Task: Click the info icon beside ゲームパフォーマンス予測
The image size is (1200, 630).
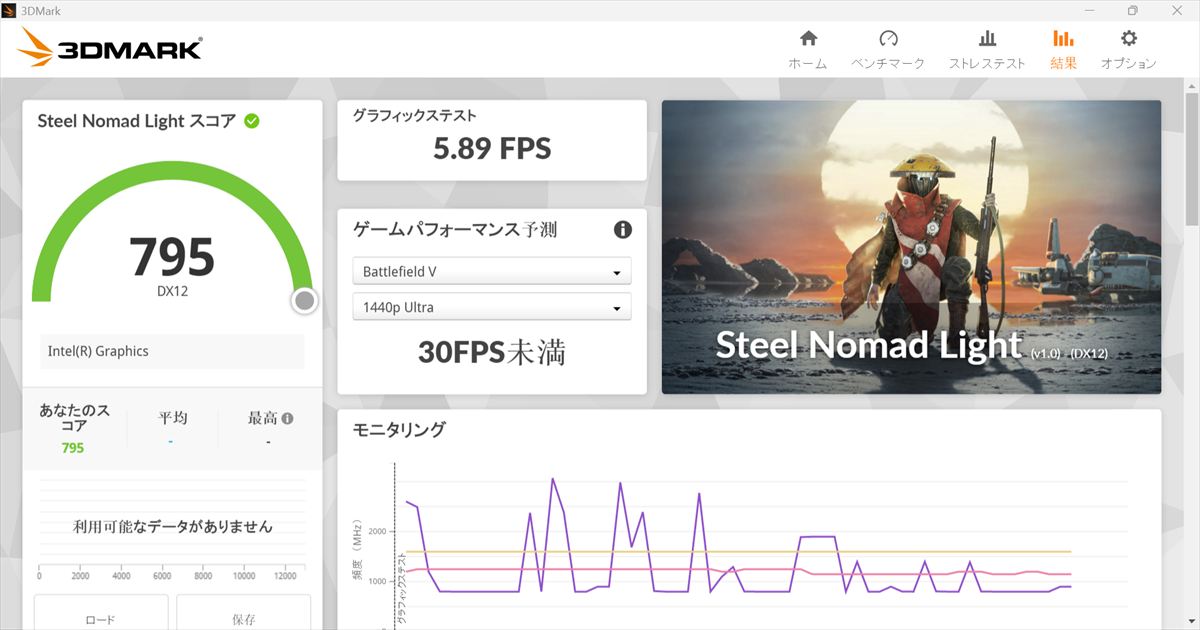Action: [622, 230]
